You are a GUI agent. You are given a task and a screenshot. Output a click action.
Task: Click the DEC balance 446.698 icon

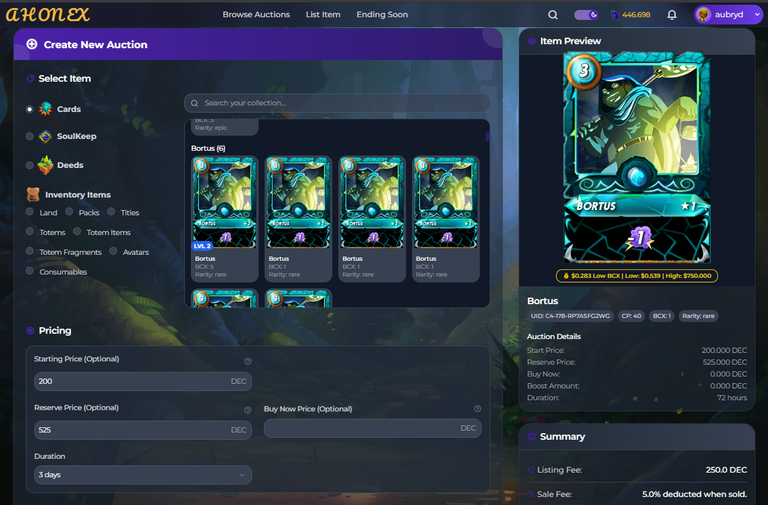click(x=615, y=15)
